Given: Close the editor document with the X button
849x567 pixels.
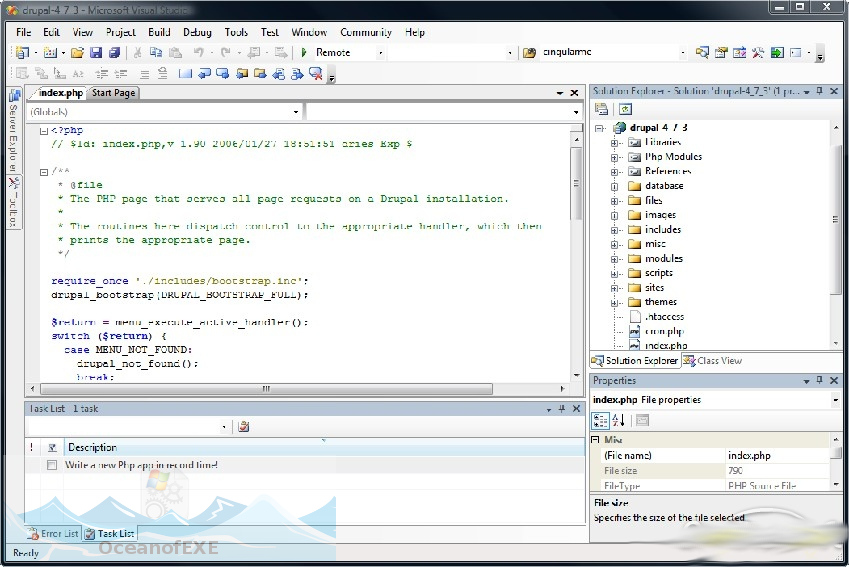Looking at the screenshot, I should pyautogui.click(x=574, y=93).
